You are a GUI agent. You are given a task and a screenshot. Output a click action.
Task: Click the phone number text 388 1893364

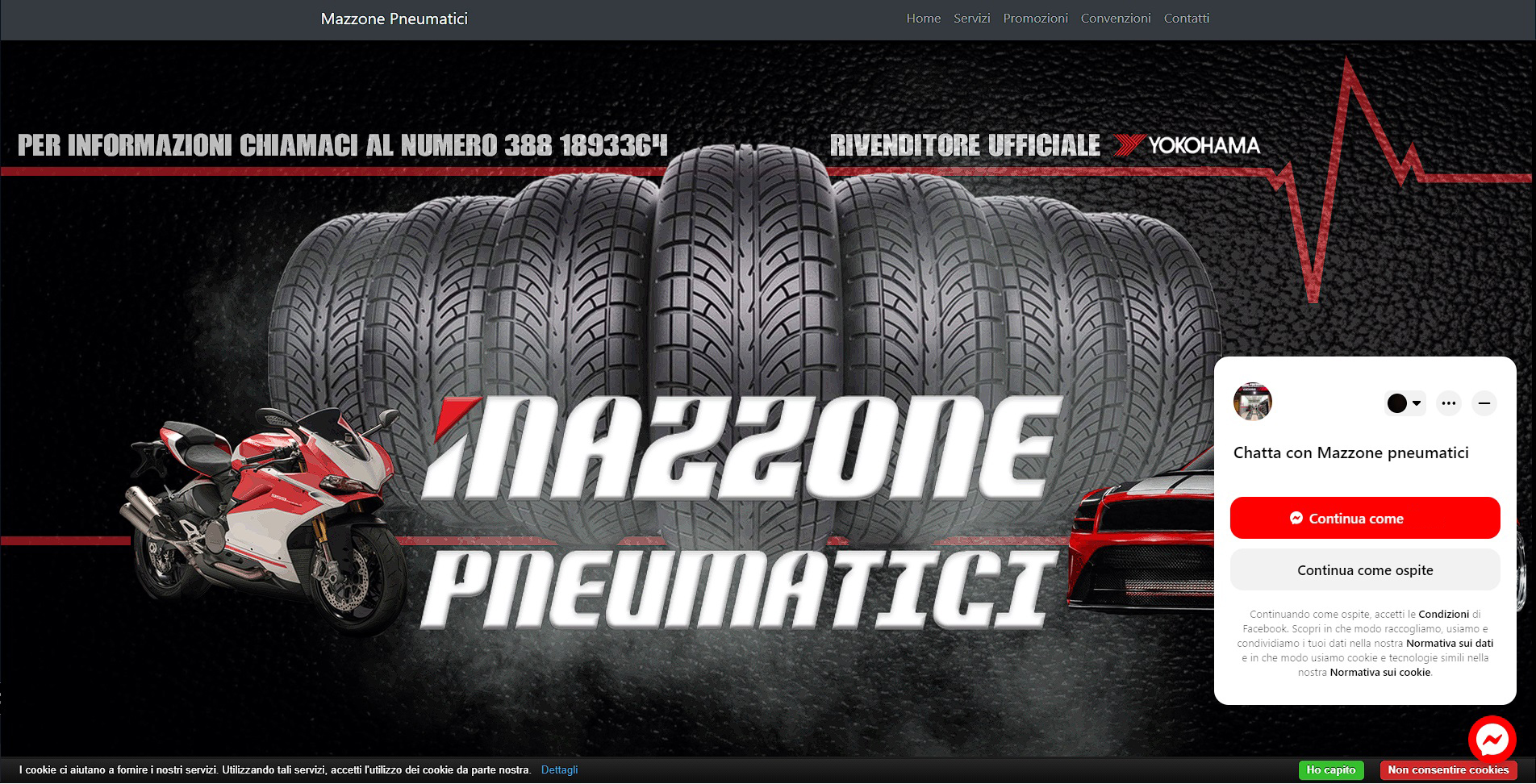click(586, 145)
